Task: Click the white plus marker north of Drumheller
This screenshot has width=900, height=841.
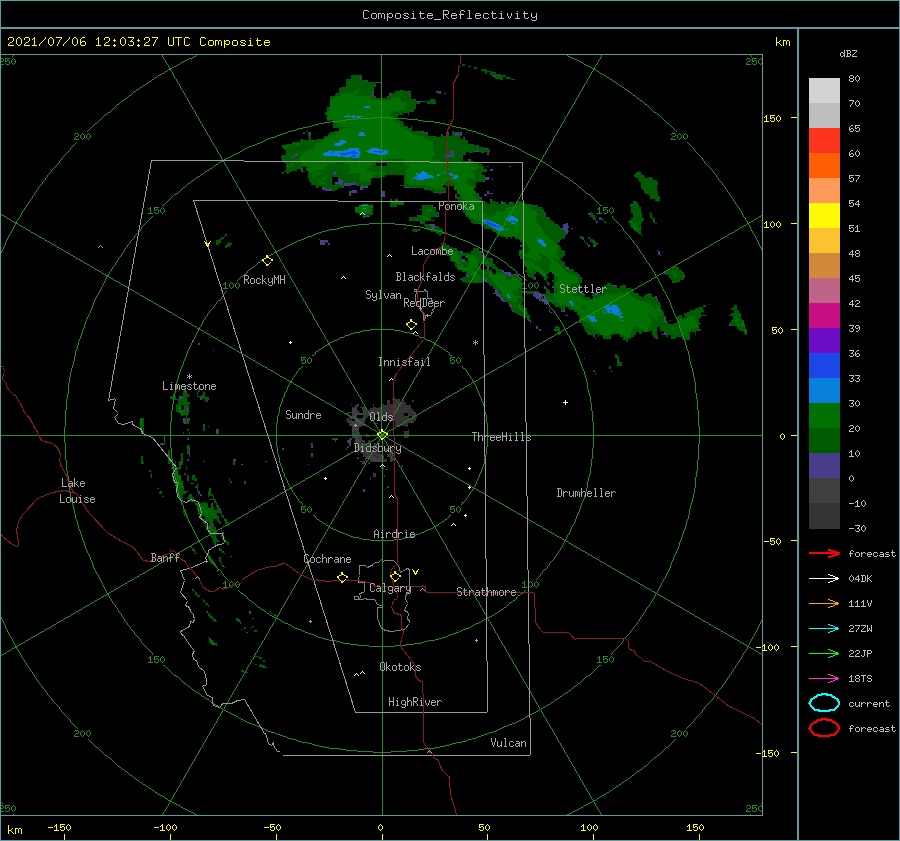Action: pyautogui.click(x=565, y=402)
